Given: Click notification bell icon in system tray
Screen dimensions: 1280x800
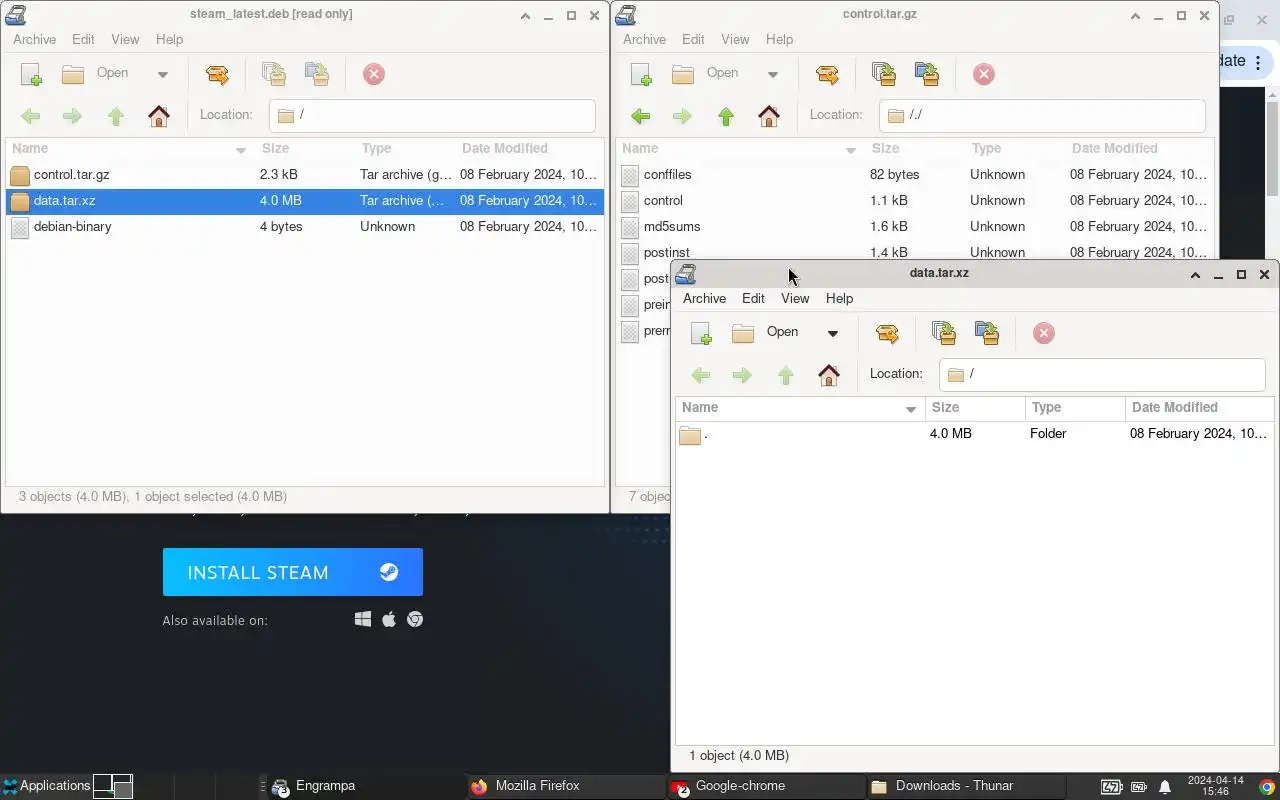Looking at the screenshot, I should click(x=1164, y=787).
